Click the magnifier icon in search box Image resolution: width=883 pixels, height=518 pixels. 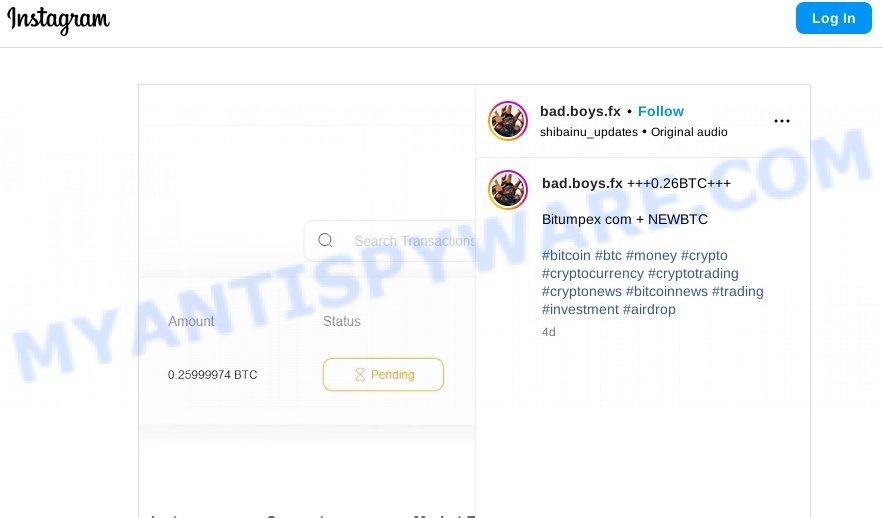point(325,240)
